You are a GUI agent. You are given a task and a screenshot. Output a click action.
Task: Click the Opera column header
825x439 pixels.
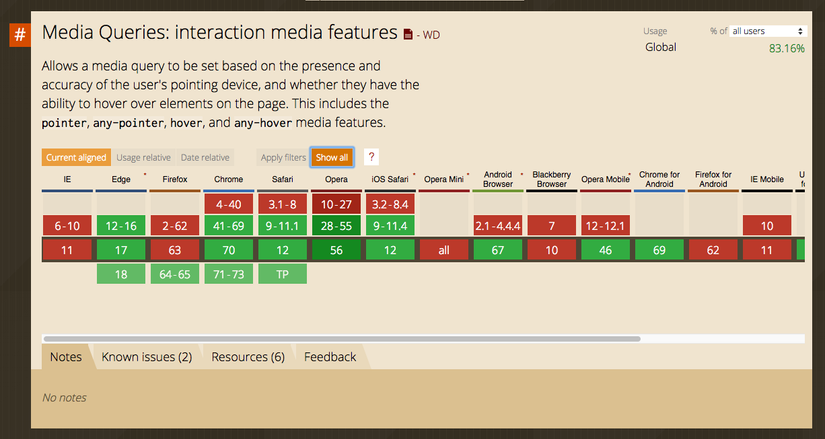(x=336, y=179)
